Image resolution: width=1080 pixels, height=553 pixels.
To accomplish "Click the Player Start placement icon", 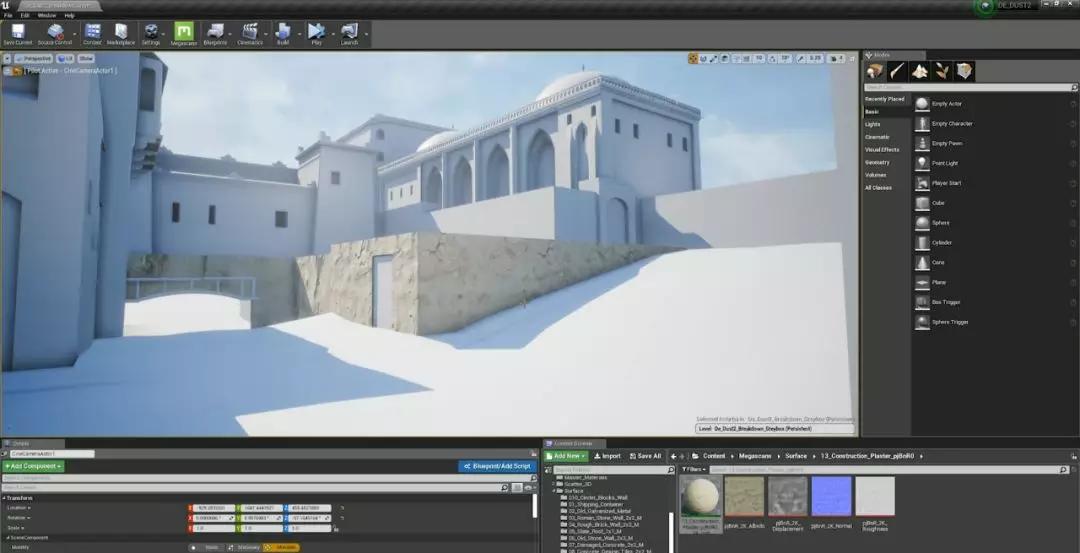I will [x=922, y=183].
